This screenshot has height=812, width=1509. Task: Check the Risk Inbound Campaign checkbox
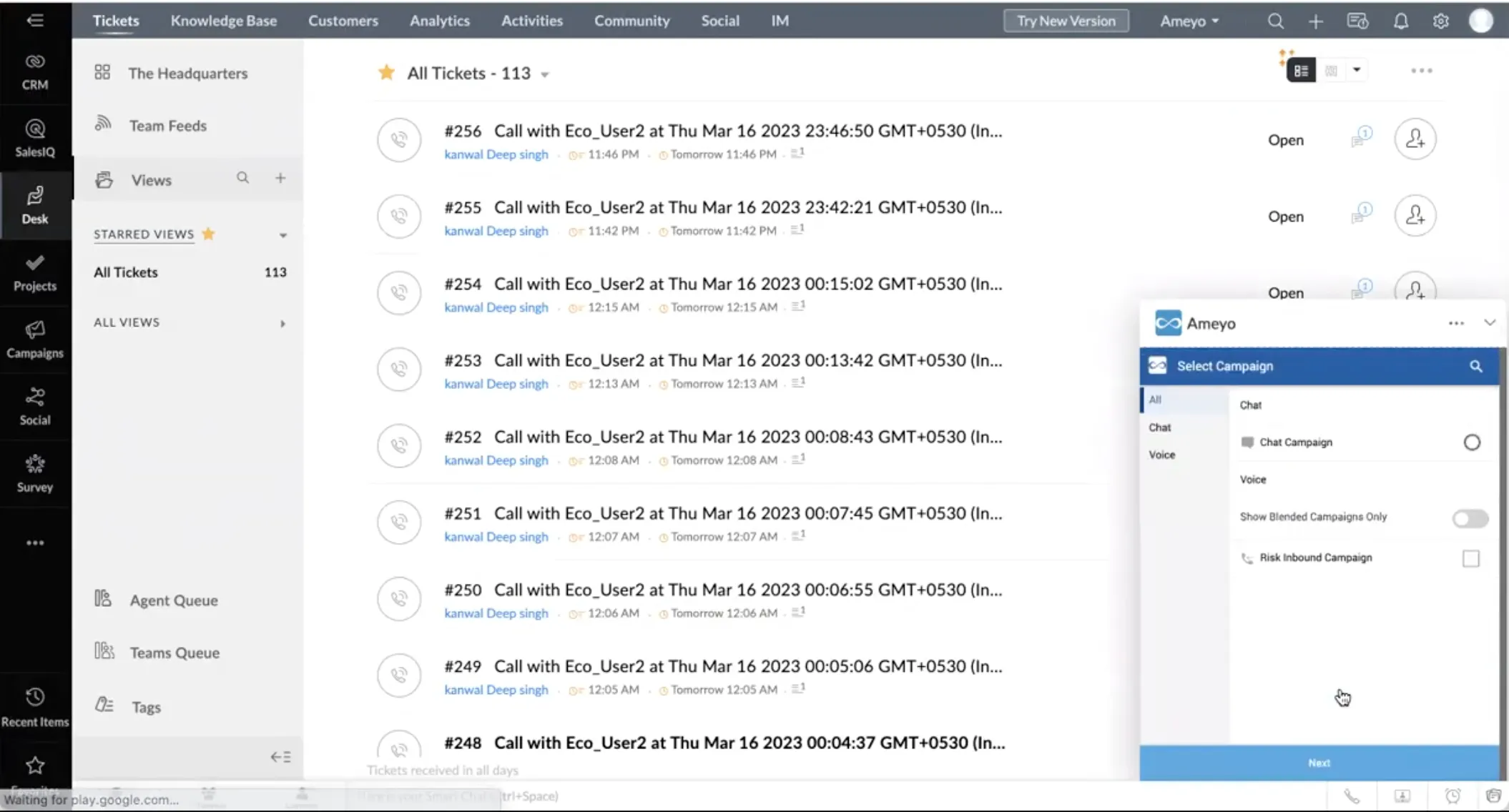(1470, 558)
